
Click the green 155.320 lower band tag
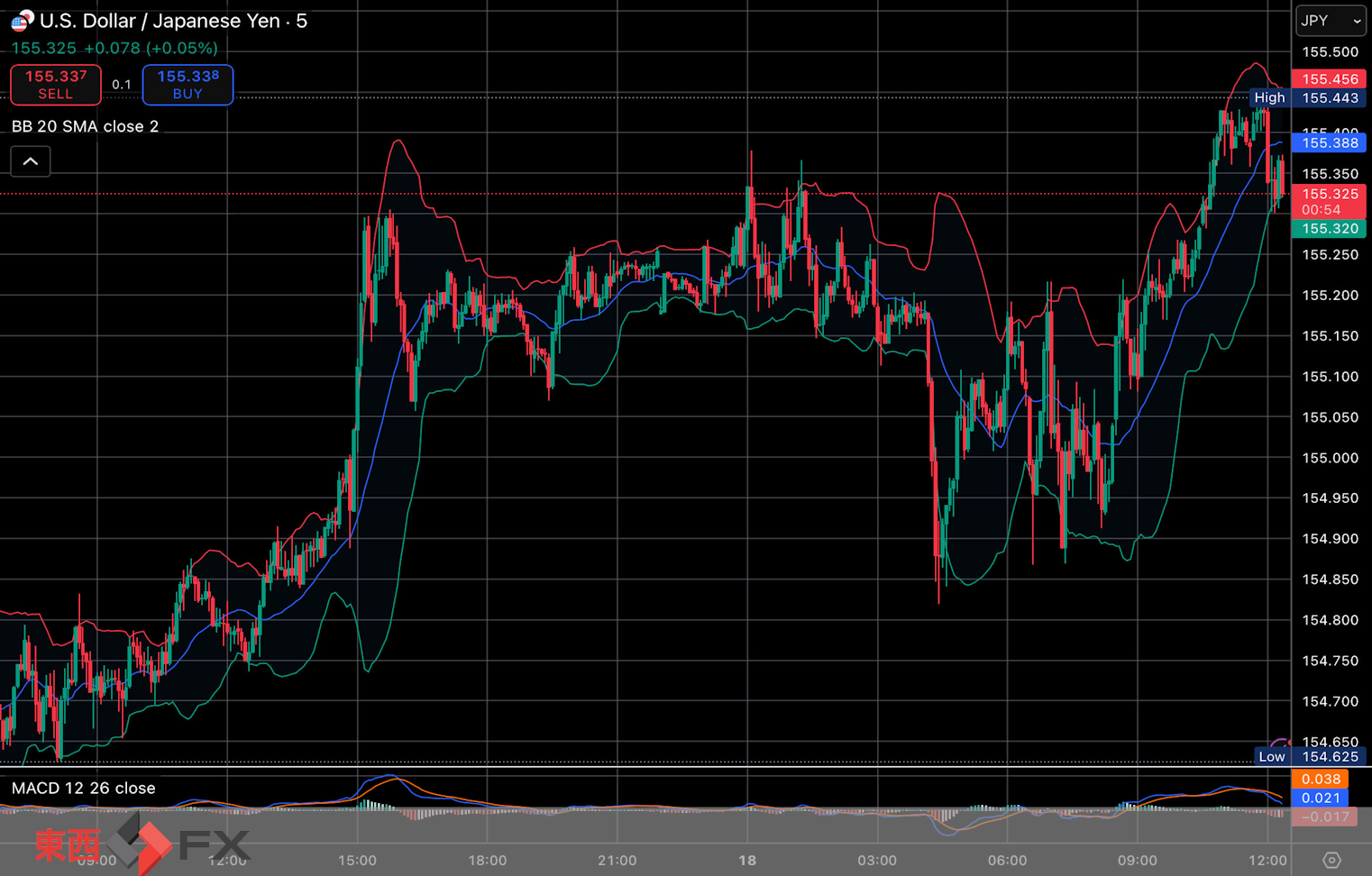pyautogui.click(x=1329, y=229)
